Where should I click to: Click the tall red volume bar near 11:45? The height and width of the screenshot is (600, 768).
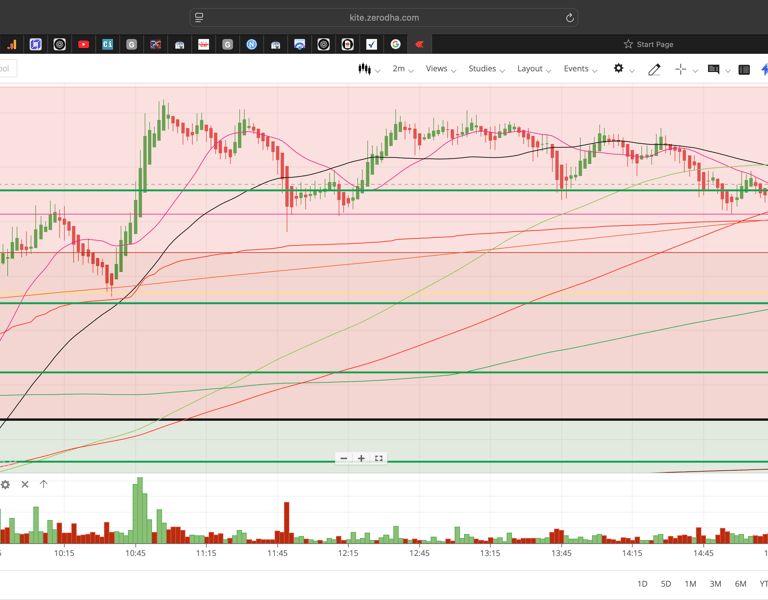pos(287,523)
